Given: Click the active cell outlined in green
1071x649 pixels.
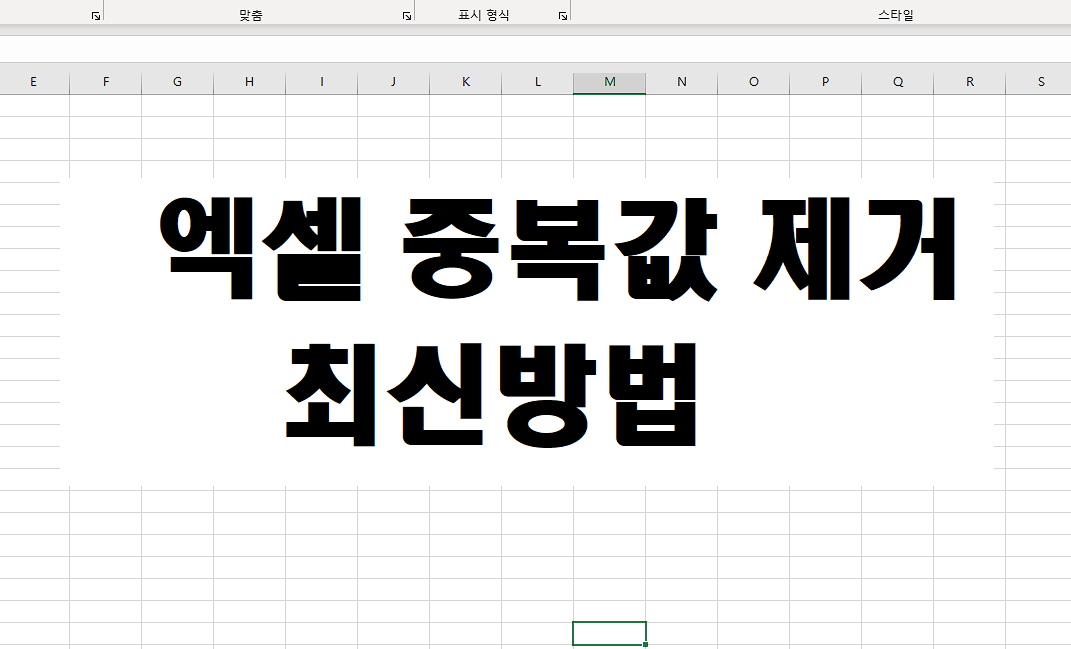Looking at the screenshot, I should point(609,633).
